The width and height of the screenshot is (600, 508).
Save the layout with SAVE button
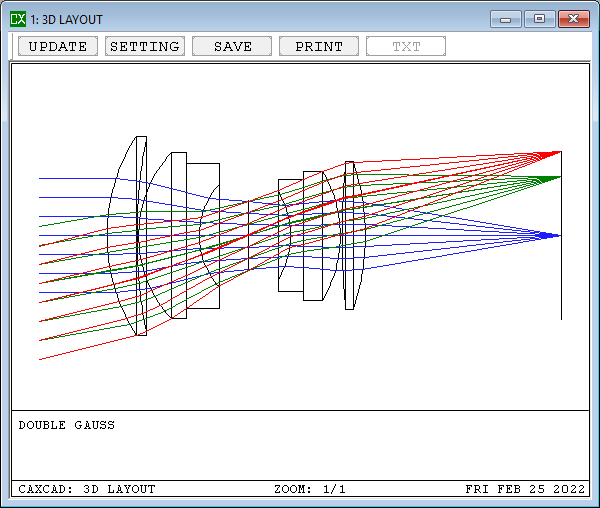click(232, 46)
